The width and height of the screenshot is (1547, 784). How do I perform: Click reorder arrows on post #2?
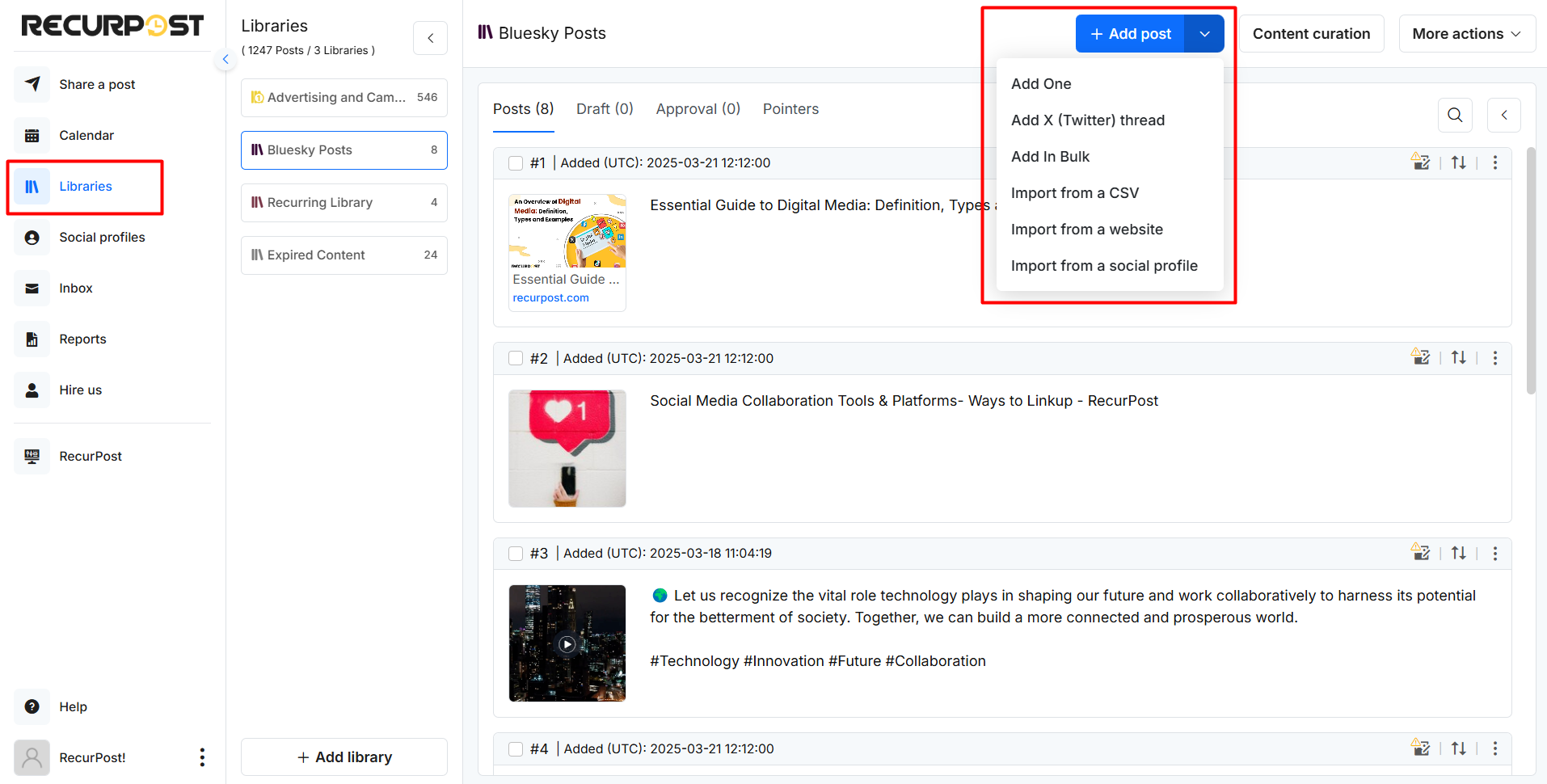(x=1458, y=357)
